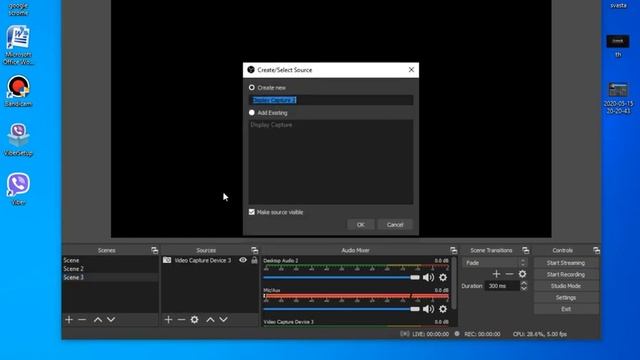This screenshot has width=640, height=360.
Task: Pop out the Sources dock icon
Action: coord(254,250)
